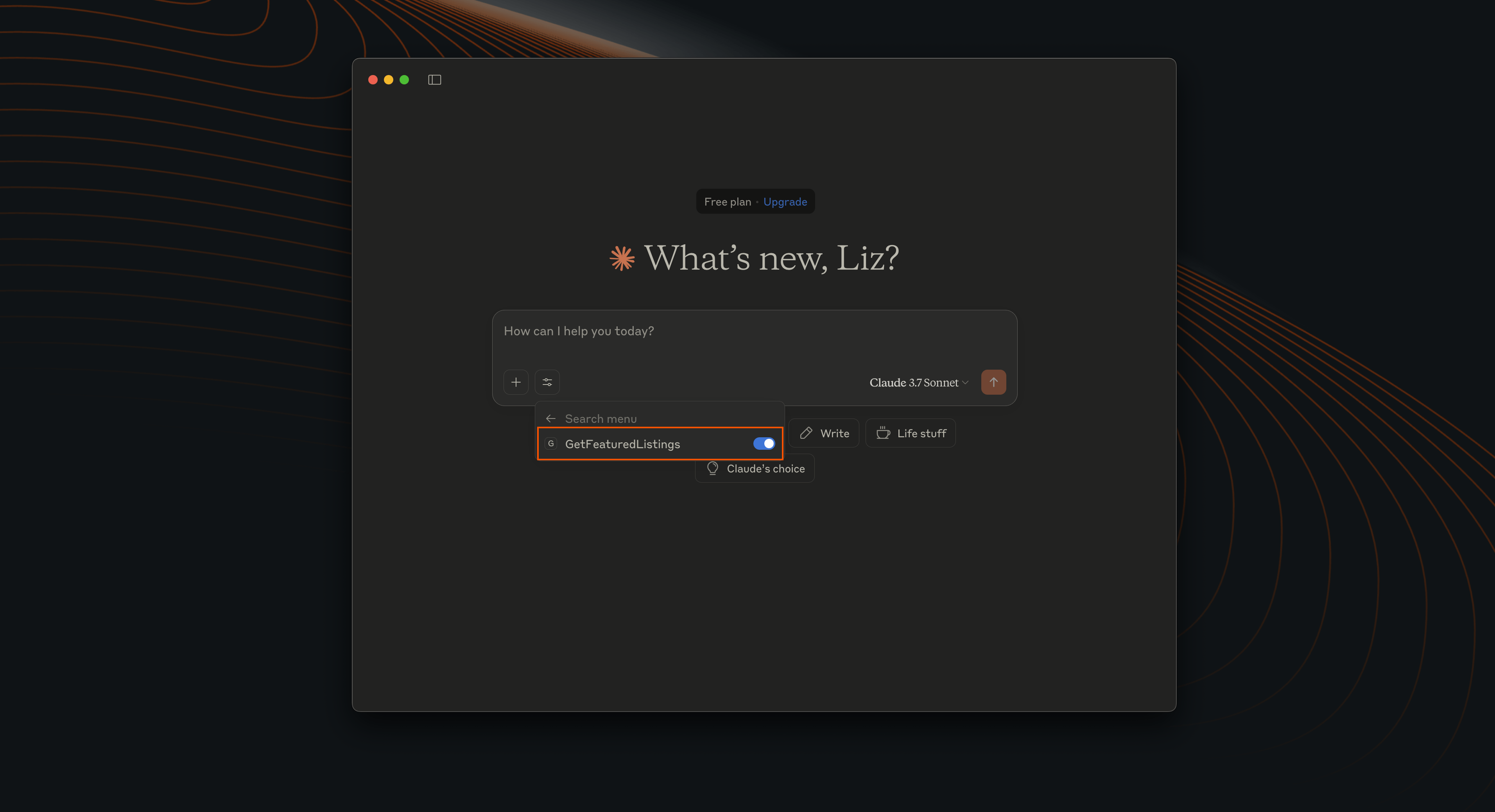This screenshot has width=1495, height=812.
Task: Click the G icon beside GetFeaturedListings
Action: point(550,443)
